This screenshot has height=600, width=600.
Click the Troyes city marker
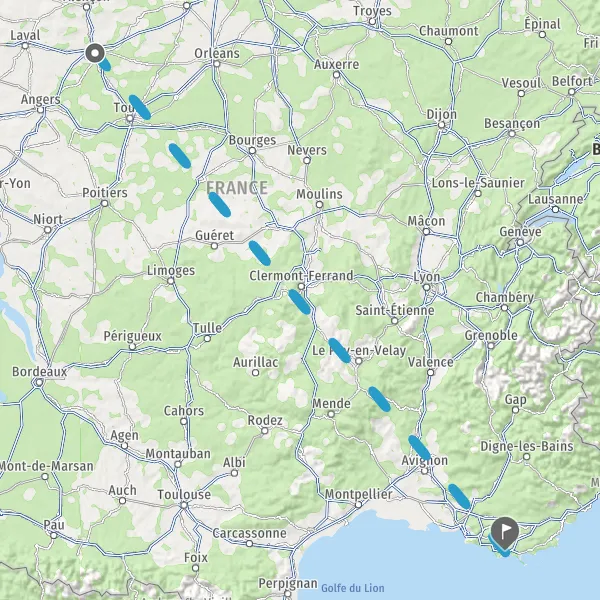pos(372,21)
